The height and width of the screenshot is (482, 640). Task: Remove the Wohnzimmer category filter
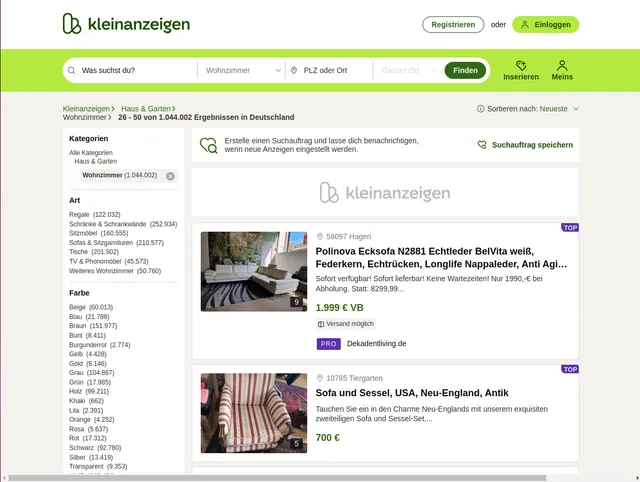coord(170,176)
